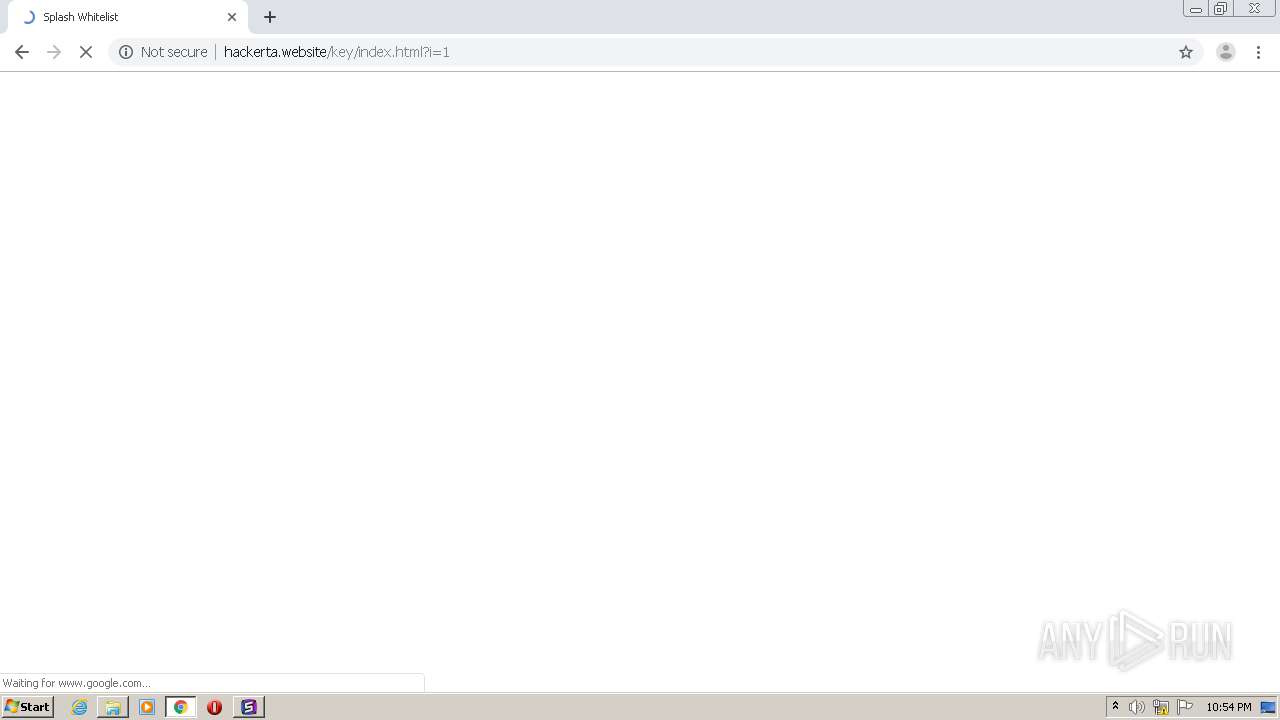Click the Show desktop button
This screenshot has width=1280, height=720.
[1268, 707]
